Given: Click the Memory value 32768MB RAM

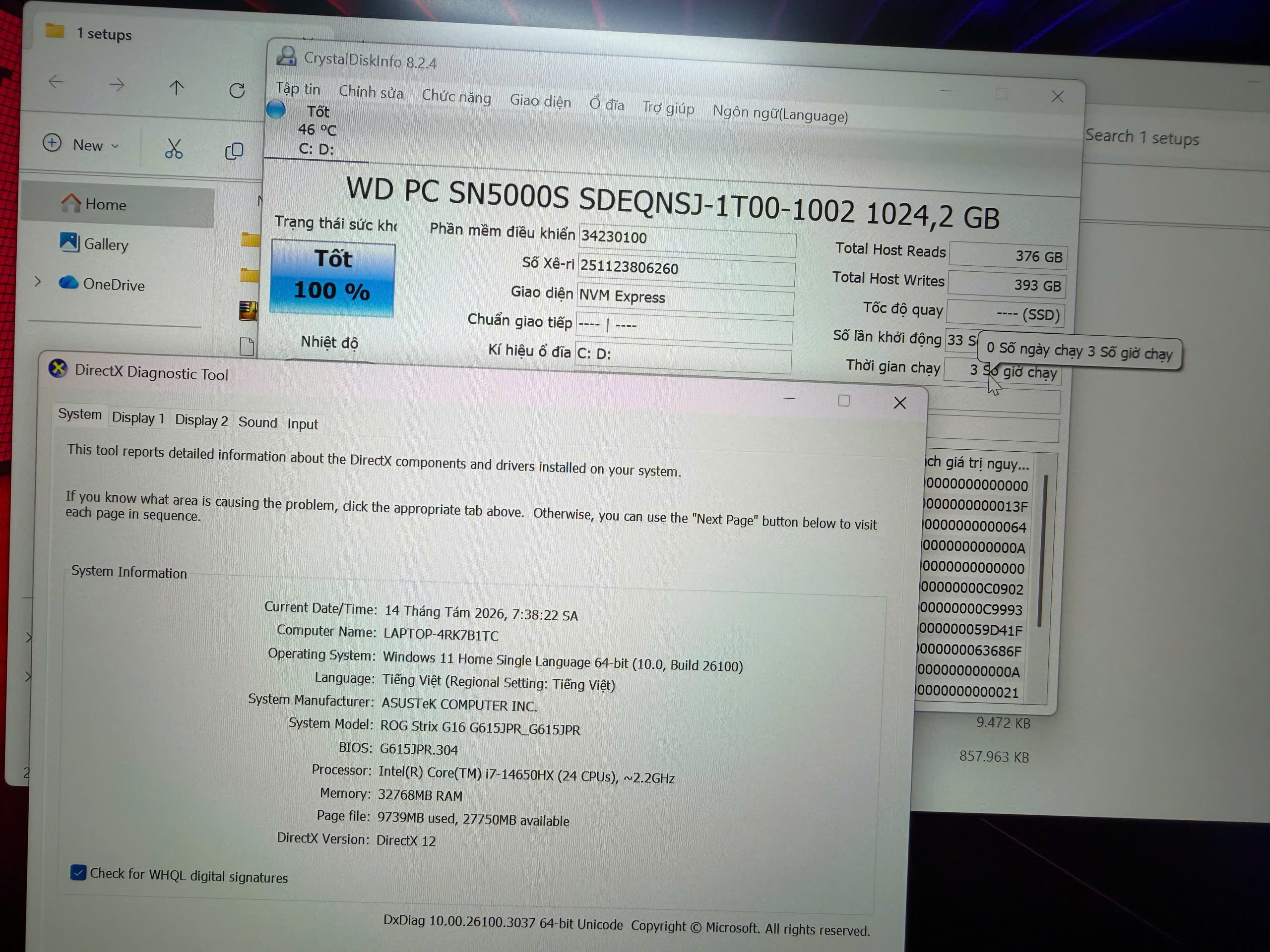Looking at the screenshot, I should (x=420, y=795).
